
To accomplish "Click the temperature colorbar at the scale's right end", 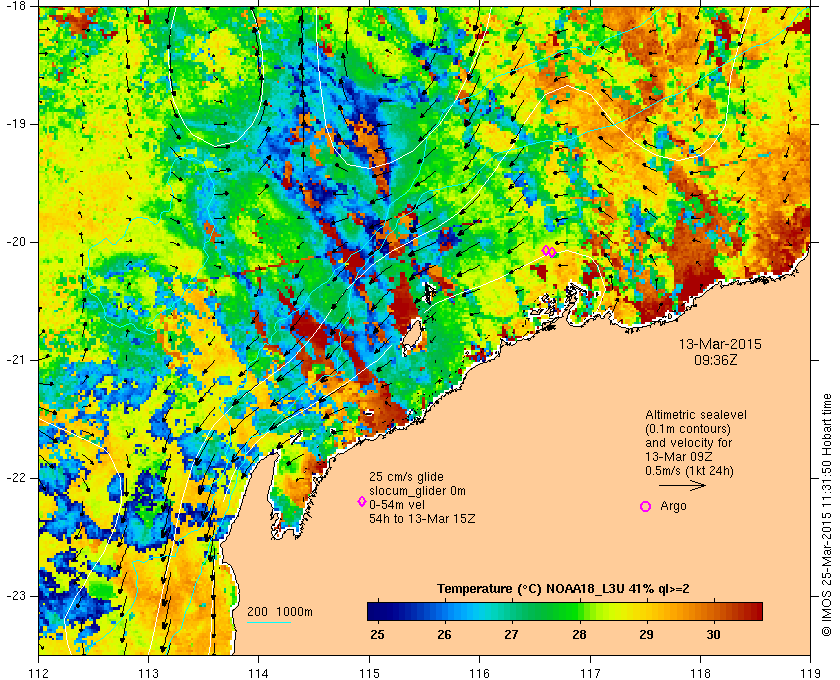I will (759, 611).
